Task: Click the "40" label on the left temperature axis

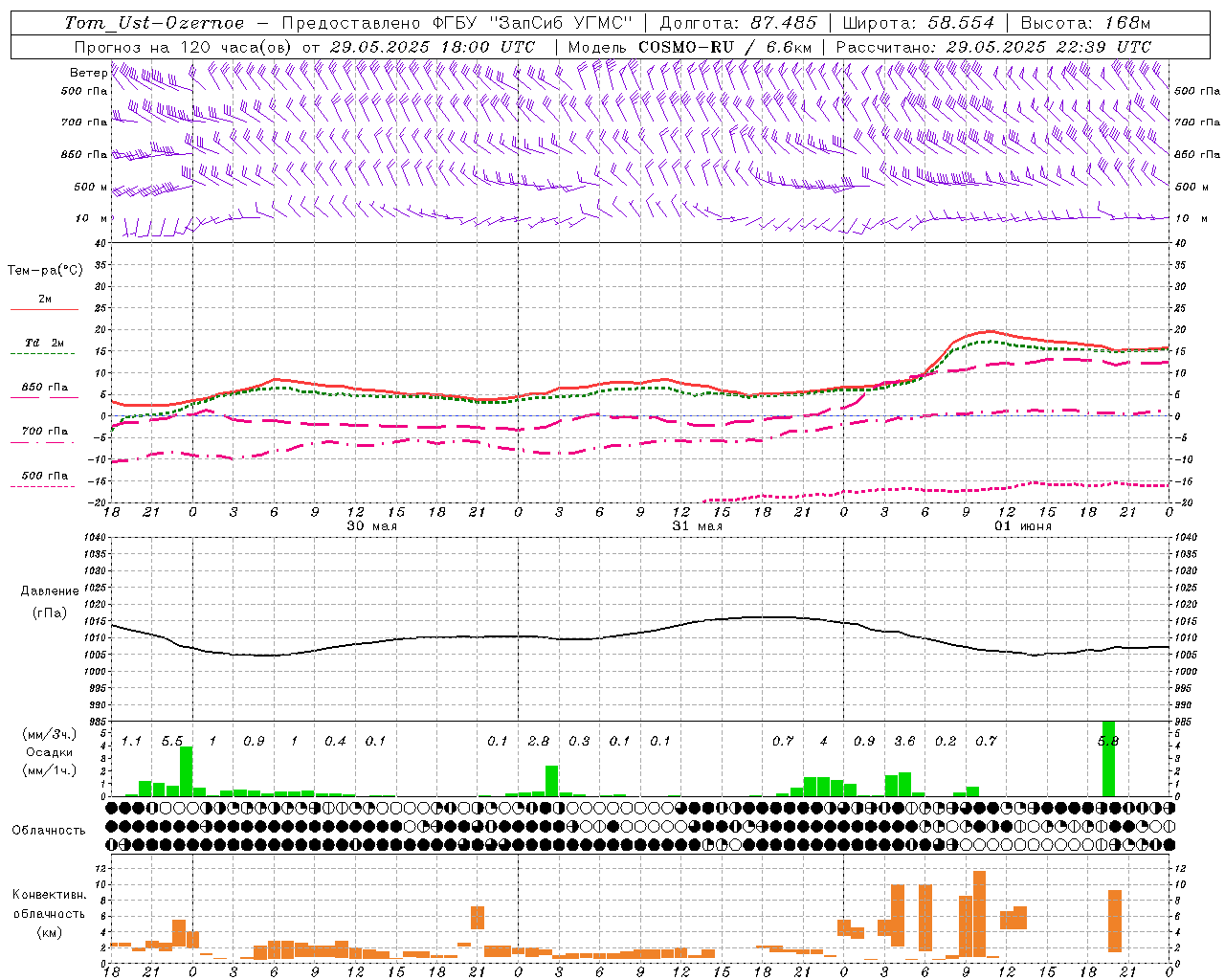Action: 100,244
